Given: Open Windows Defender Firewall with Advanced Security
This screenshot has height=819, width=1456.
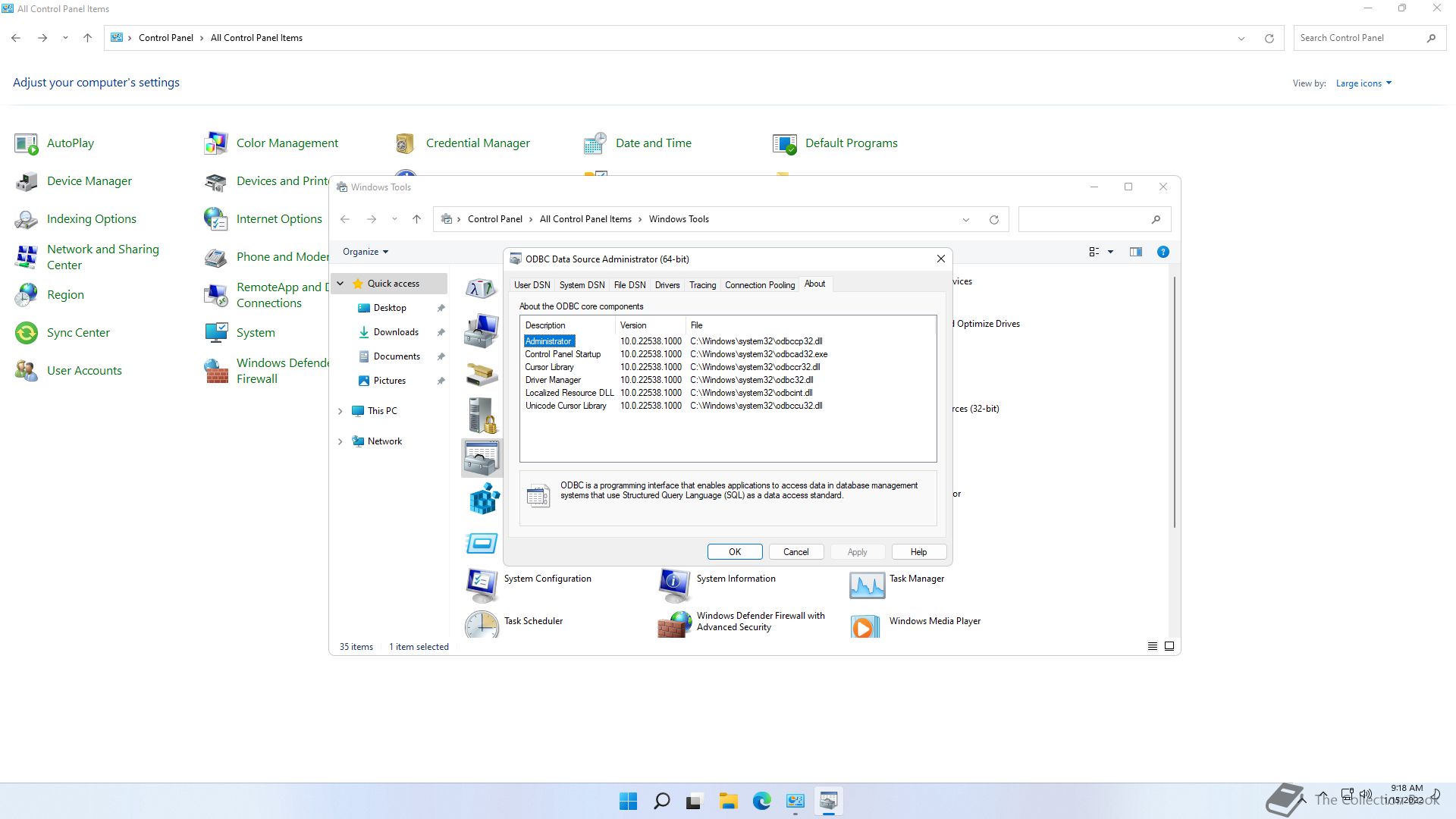Looking at the screenshot, I should coord(742,623).
